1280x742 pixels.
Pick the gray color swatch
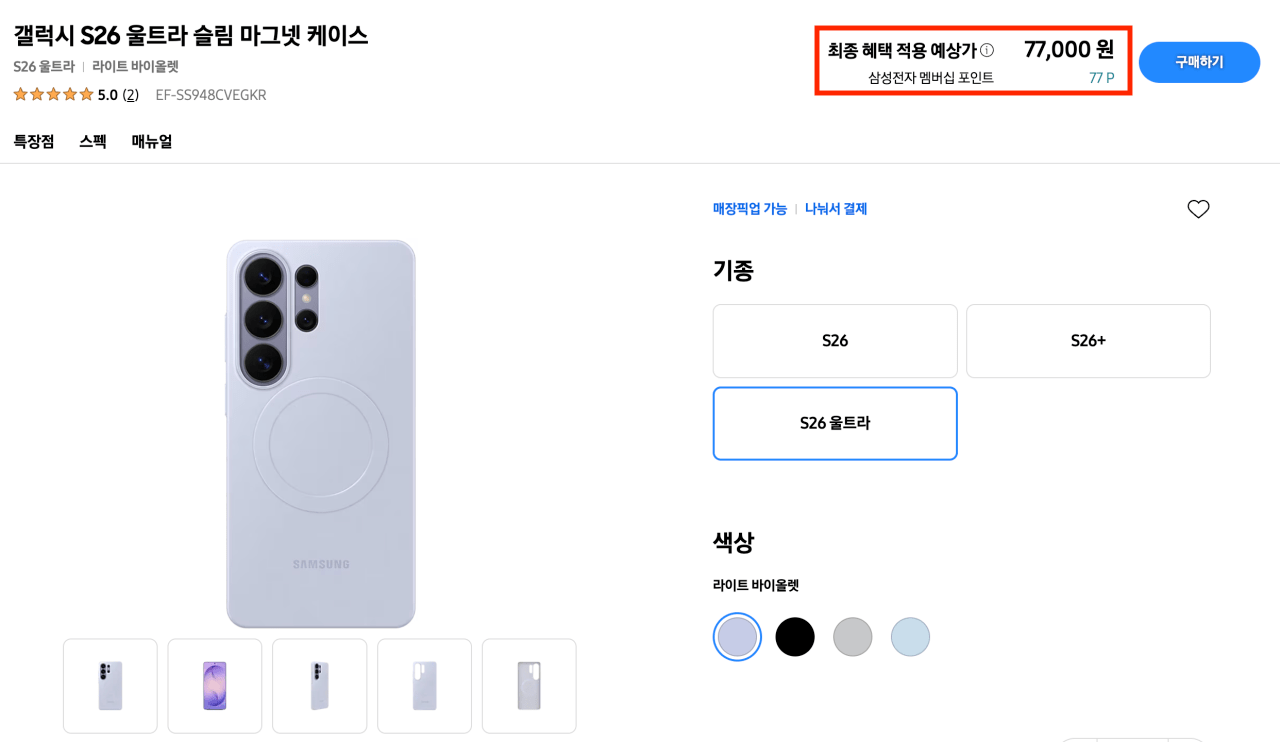coord(852,636)
